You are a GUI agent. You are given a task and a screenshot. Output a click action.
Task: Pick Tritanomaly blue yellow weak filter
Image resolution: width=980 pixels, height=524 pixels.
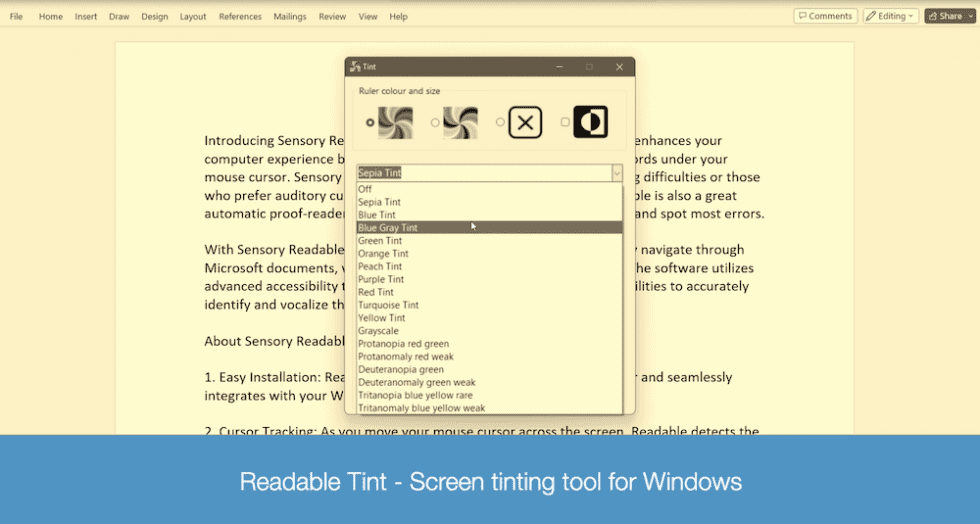click(x=489, y=408)
